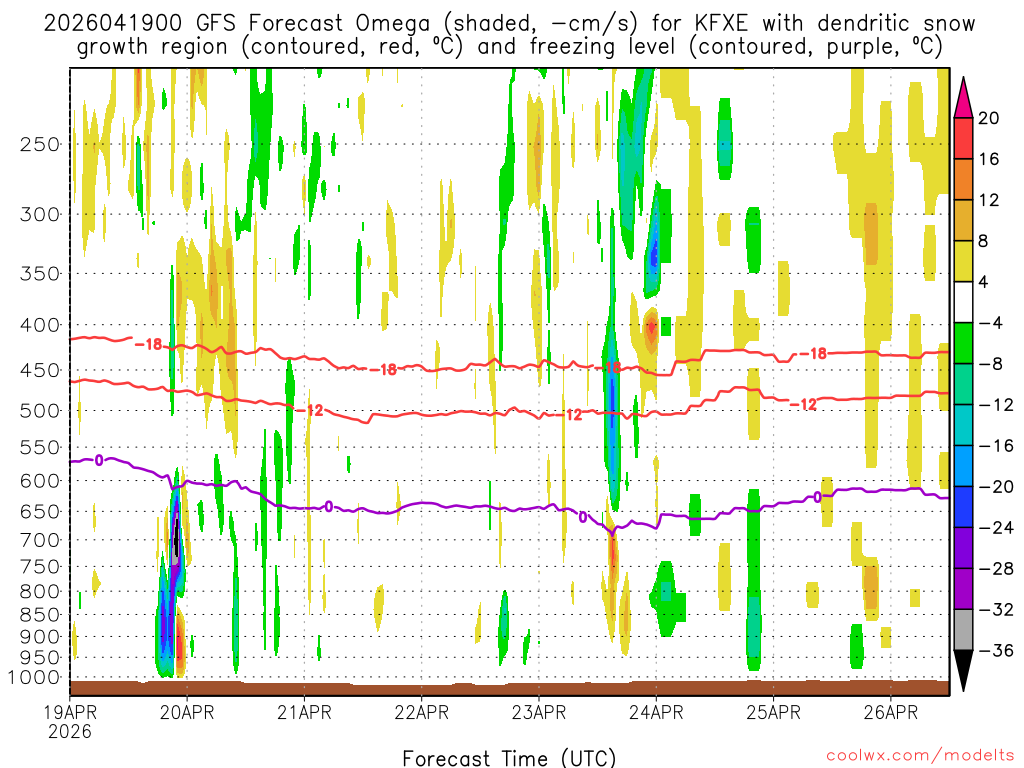Image resolution: width=1024 pixels, height=768 pixels.
Task: Choose the gray swatch between -32 and -36
Action: 965,629
